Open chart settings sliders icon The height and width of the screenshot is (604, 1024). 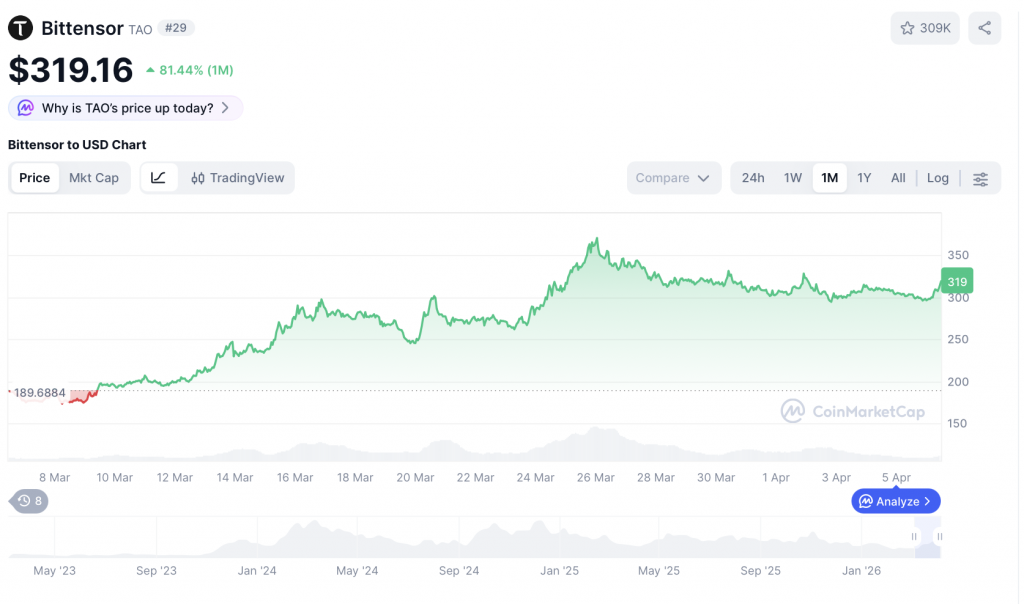pos(980,179)
